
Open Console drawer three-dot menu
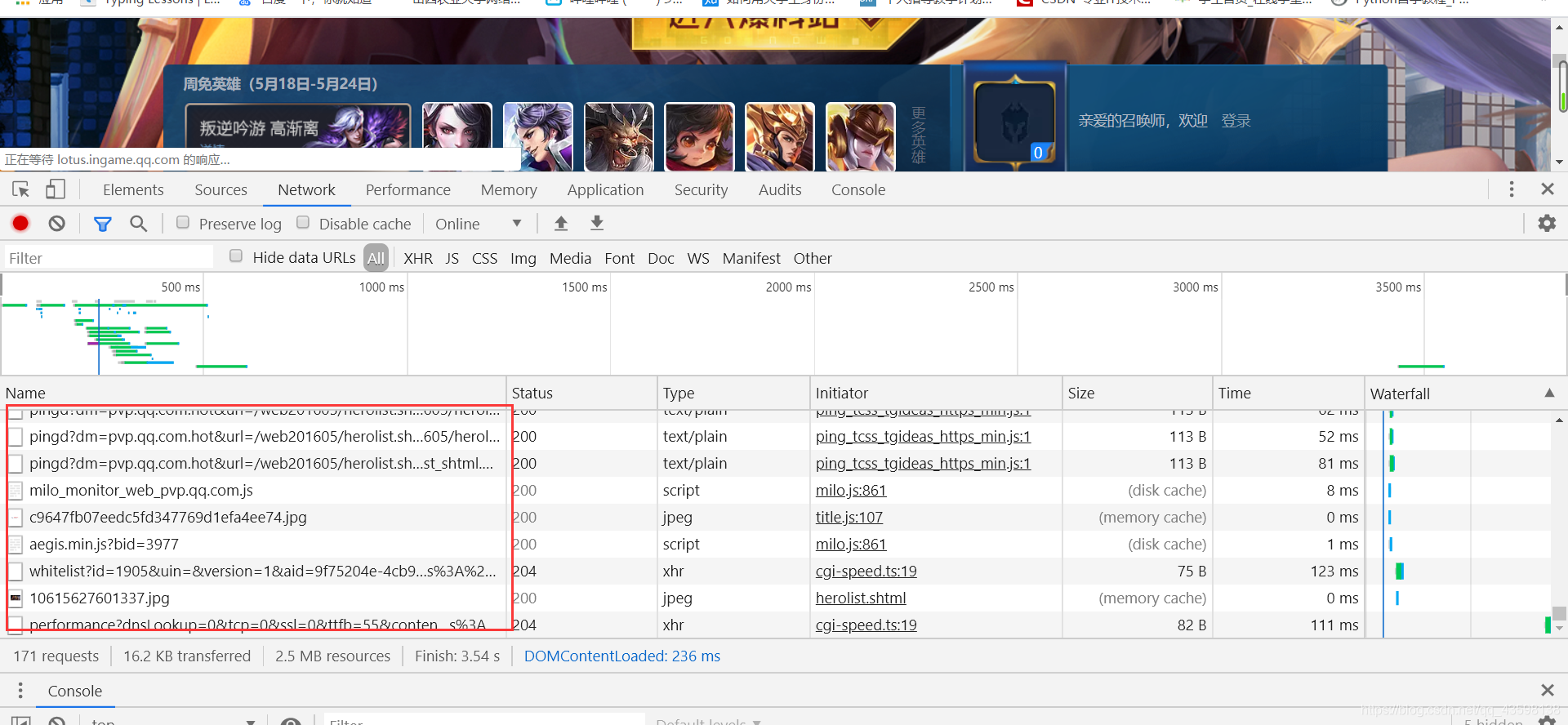[x=20, y=691]
